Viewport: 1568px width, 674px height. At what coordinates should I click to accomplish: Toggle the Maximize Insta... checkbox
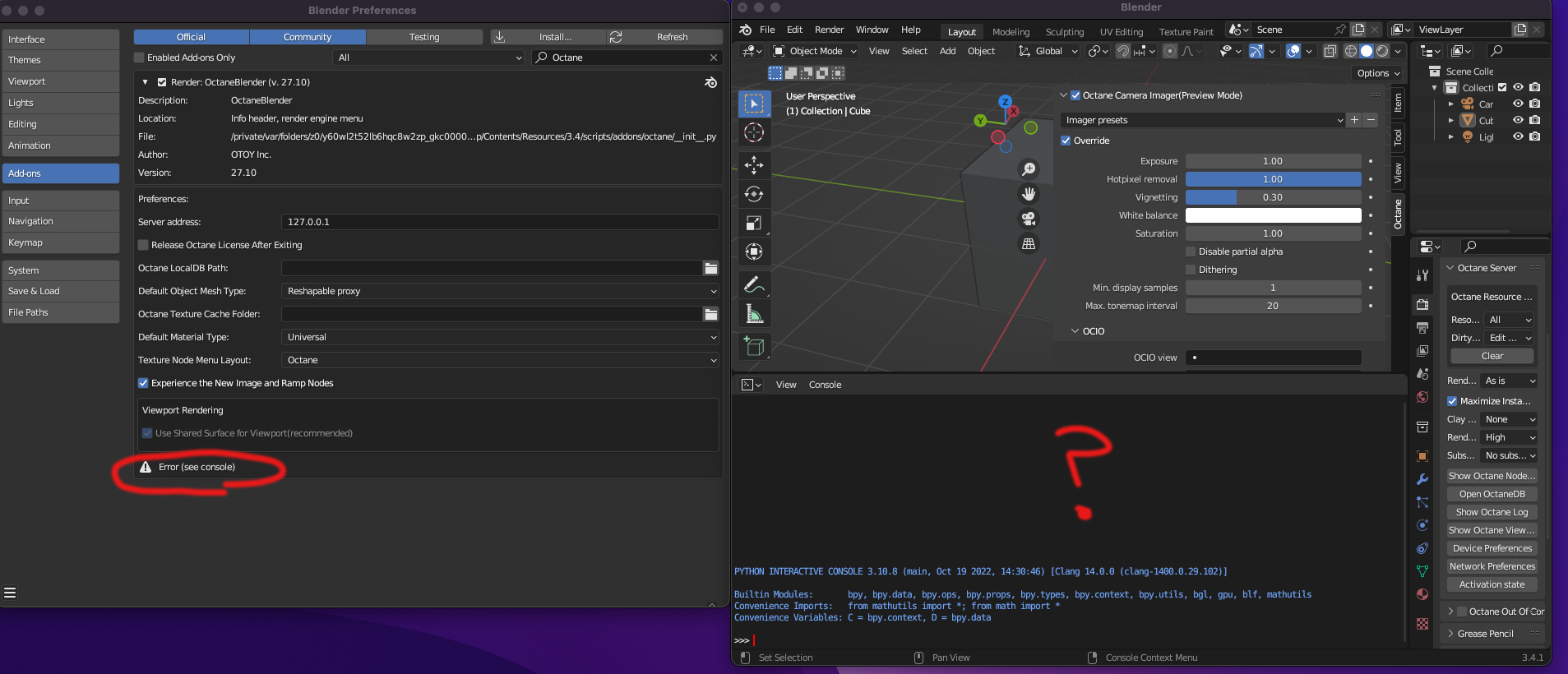pos(1452,401)
